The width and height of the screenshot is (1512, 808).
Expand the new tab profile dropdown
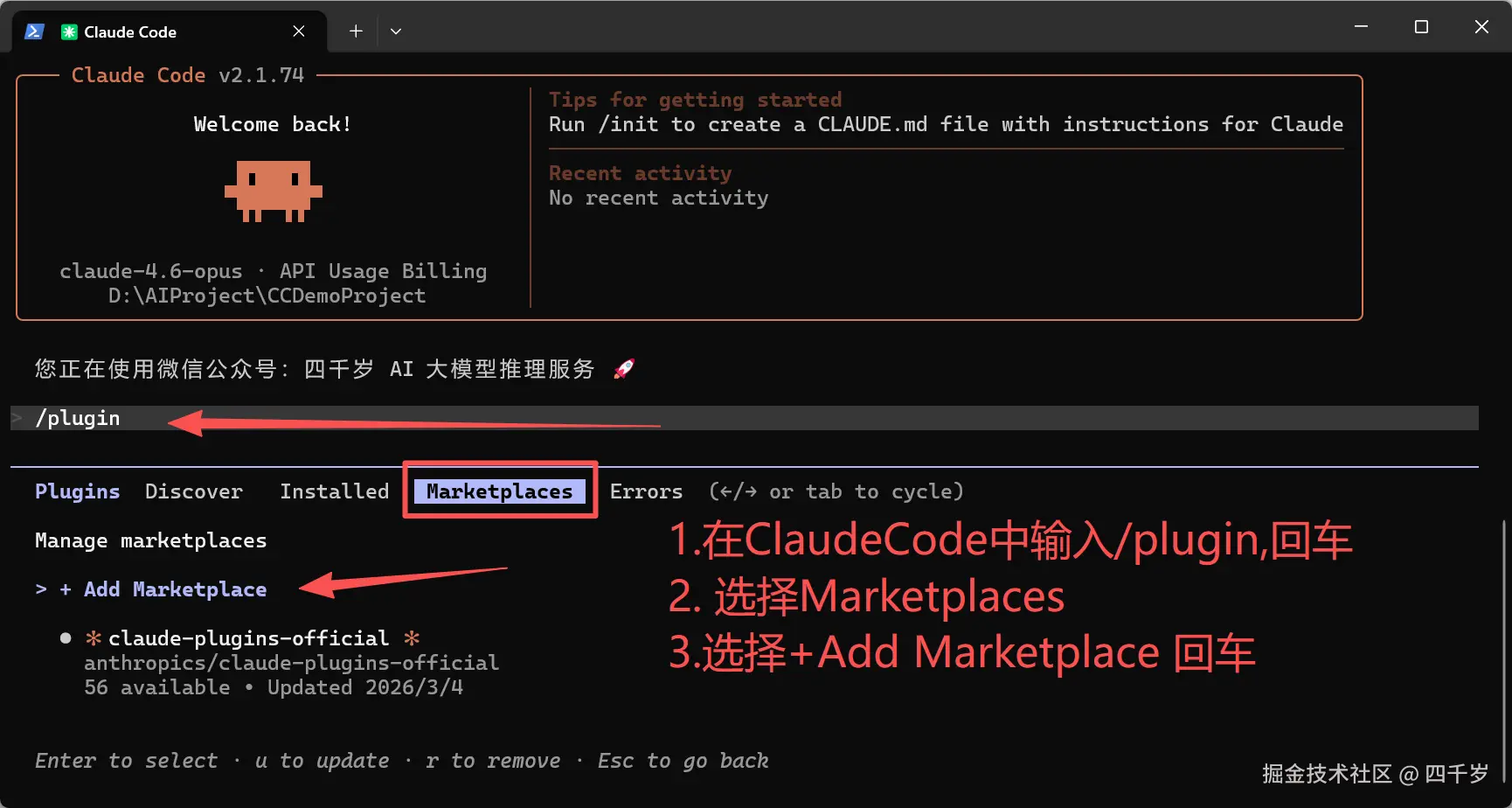pyautogui.click(x=396, y=31)
